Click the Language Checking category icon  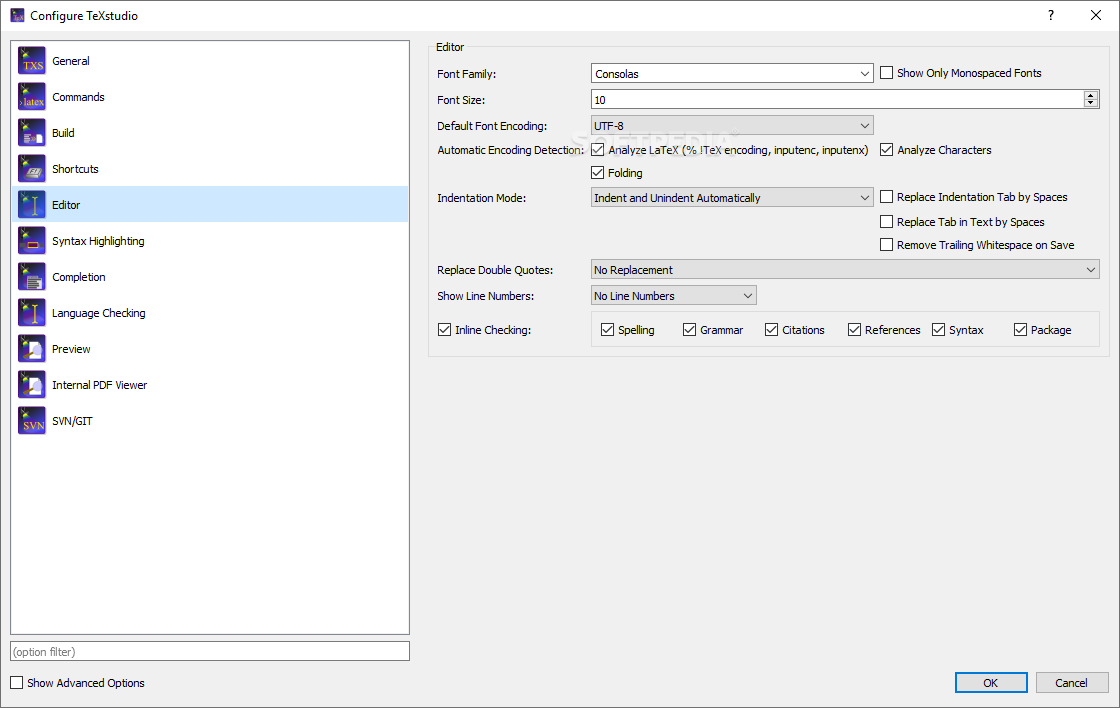point(32,313)
